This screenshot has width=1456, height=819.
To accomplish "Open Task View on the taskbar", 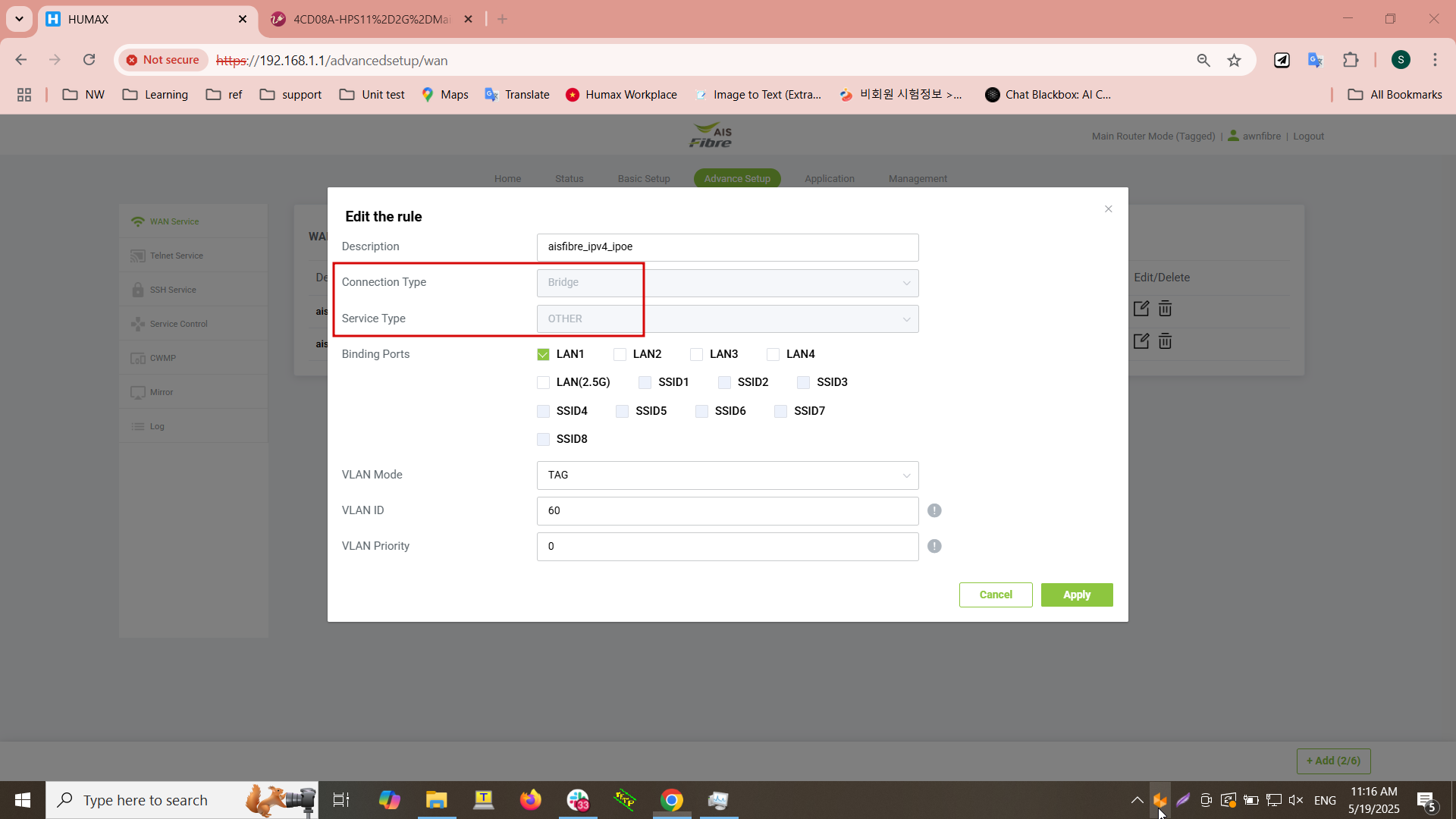I will 341,800.
